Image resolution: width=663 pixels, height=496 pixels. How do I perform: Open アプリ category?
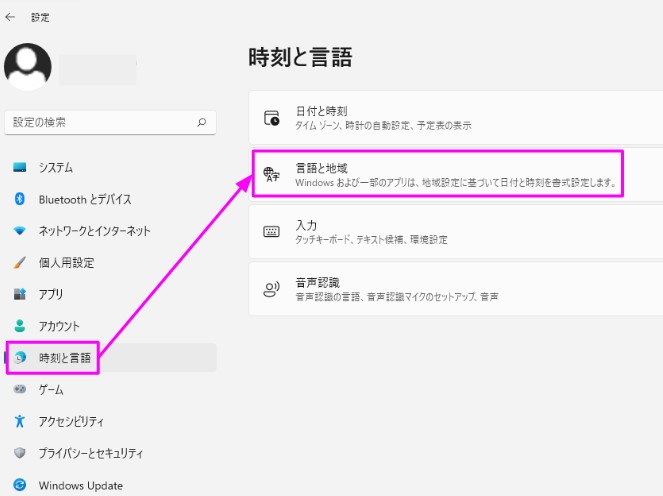point(51,294)
